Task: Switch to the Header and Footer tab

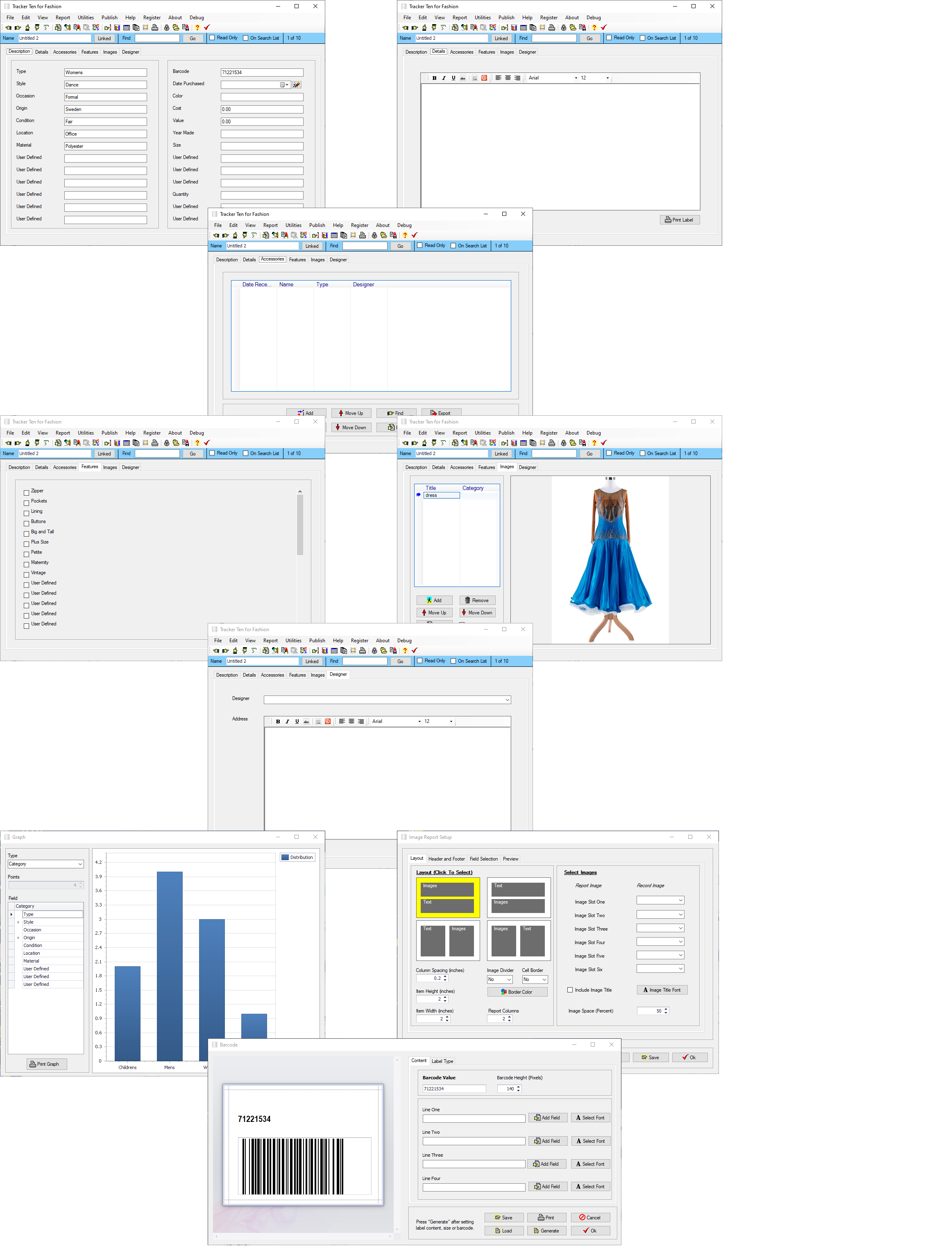Action: point(446,859)
